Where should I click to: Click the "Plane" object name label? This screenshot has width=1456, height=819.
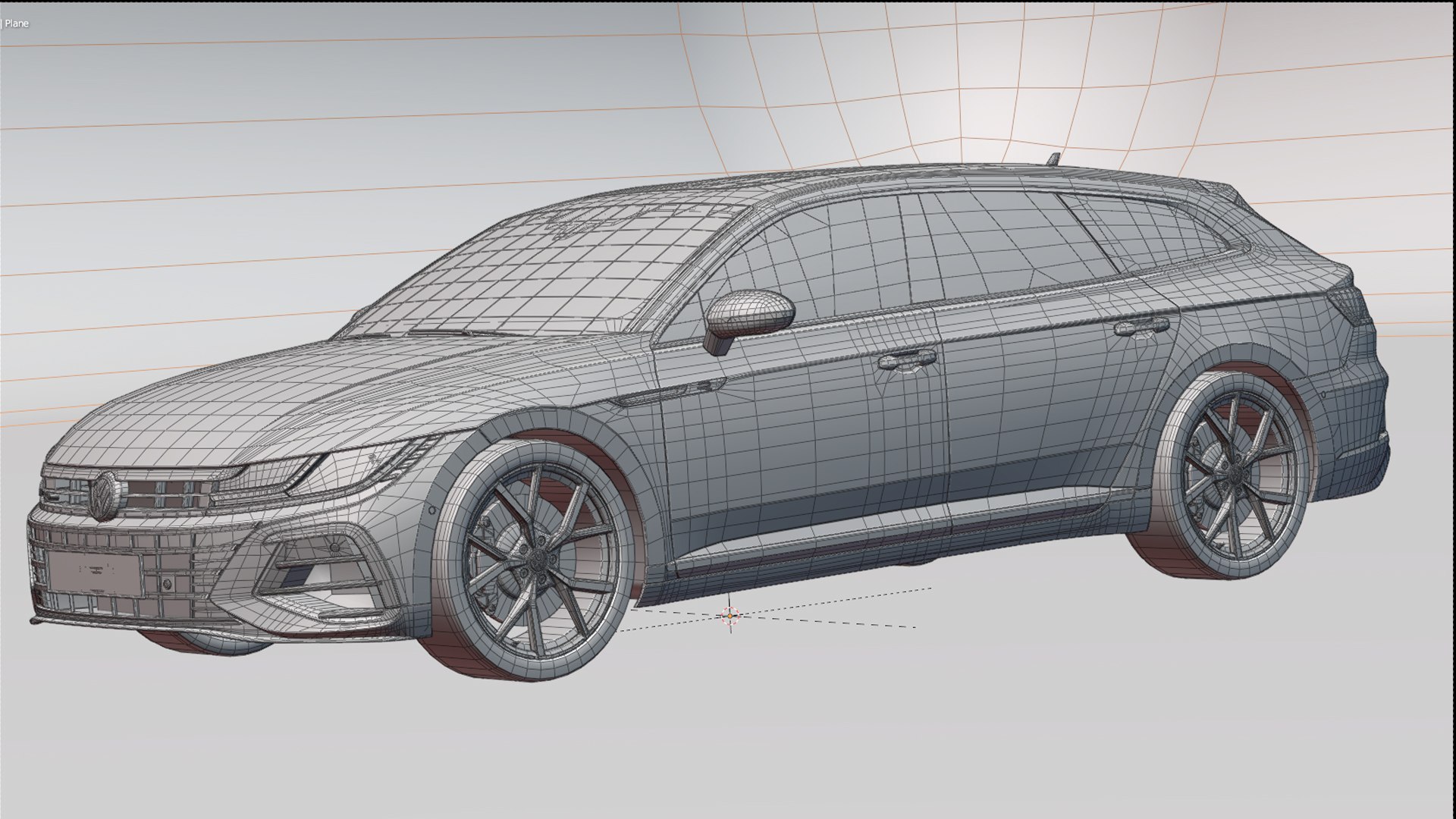[x=17, y=24]
